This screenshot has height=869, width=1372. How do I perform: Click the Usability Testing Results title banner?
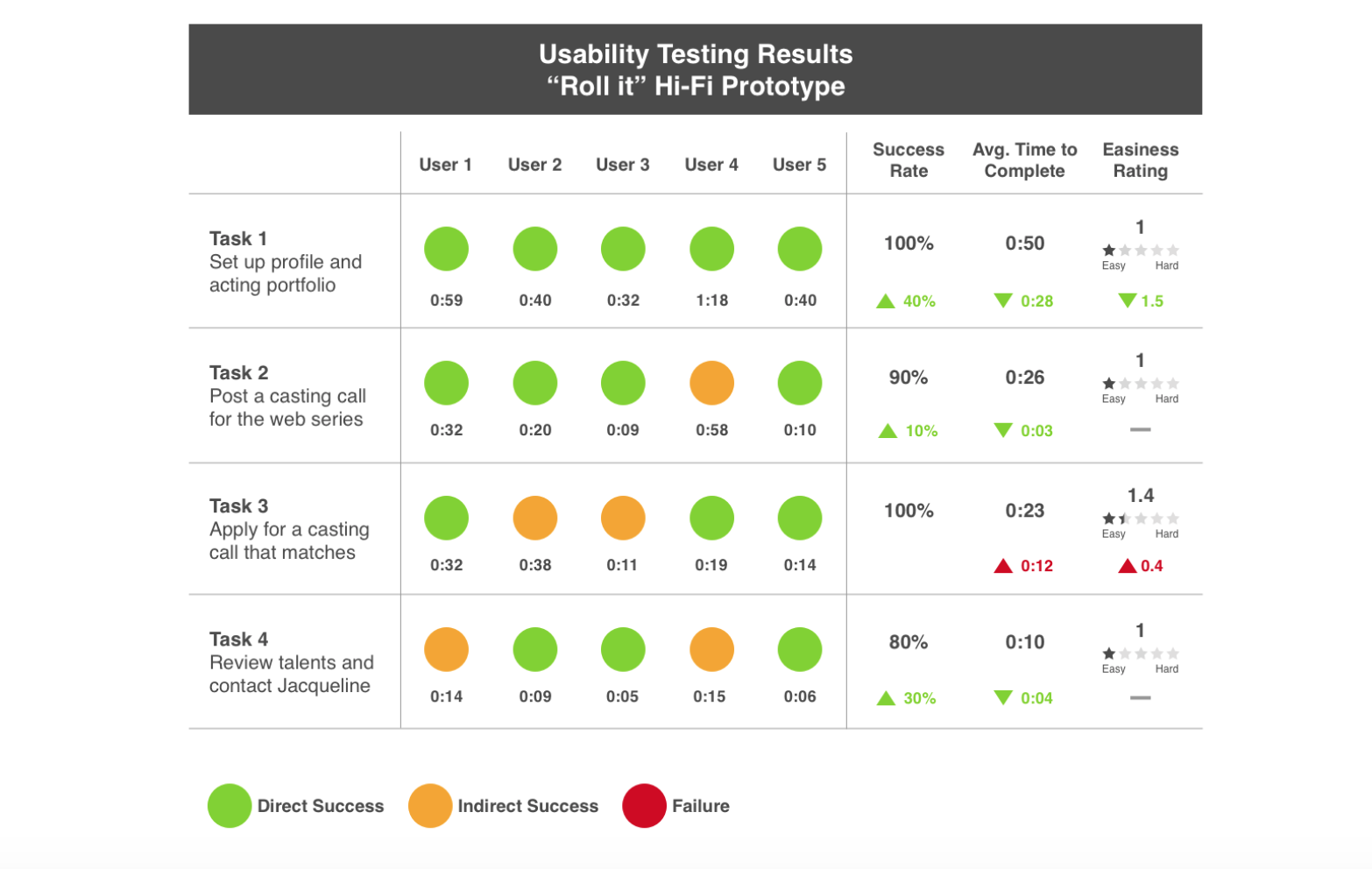(696, 69)
